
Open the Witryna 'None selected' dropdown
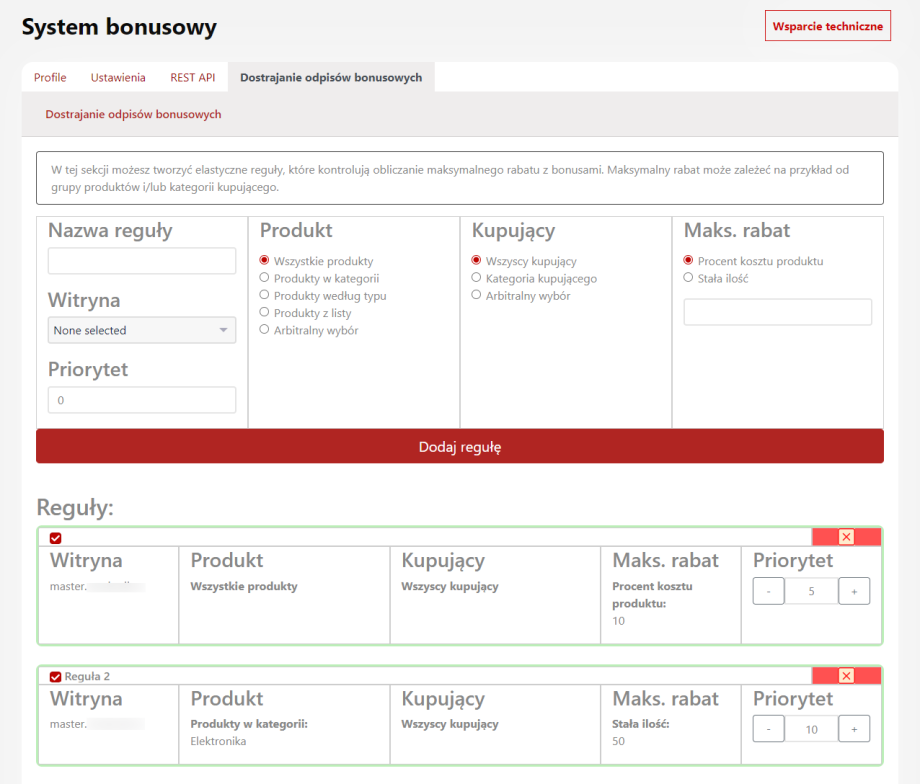click(x=142, y=330)
